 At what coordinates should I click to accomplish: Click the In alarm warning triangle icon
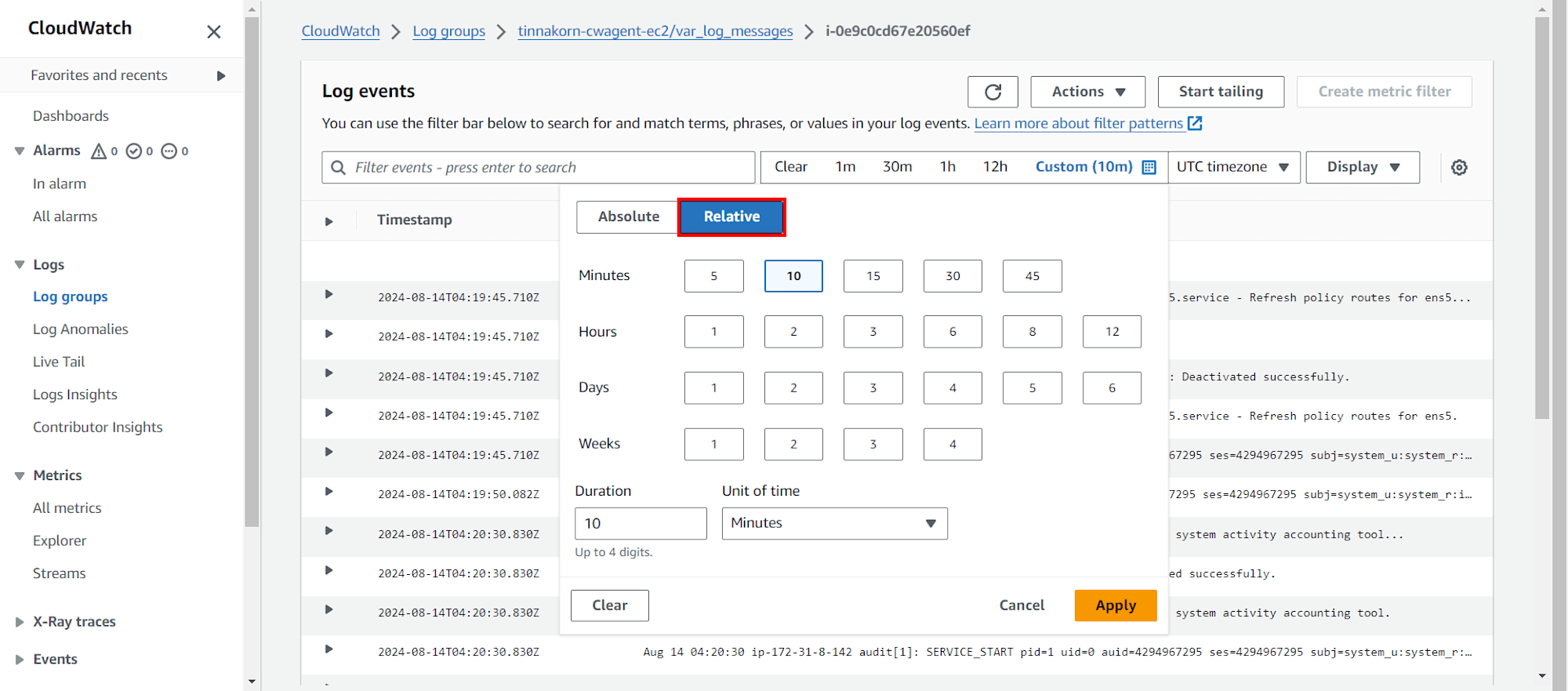pos(99,151)
